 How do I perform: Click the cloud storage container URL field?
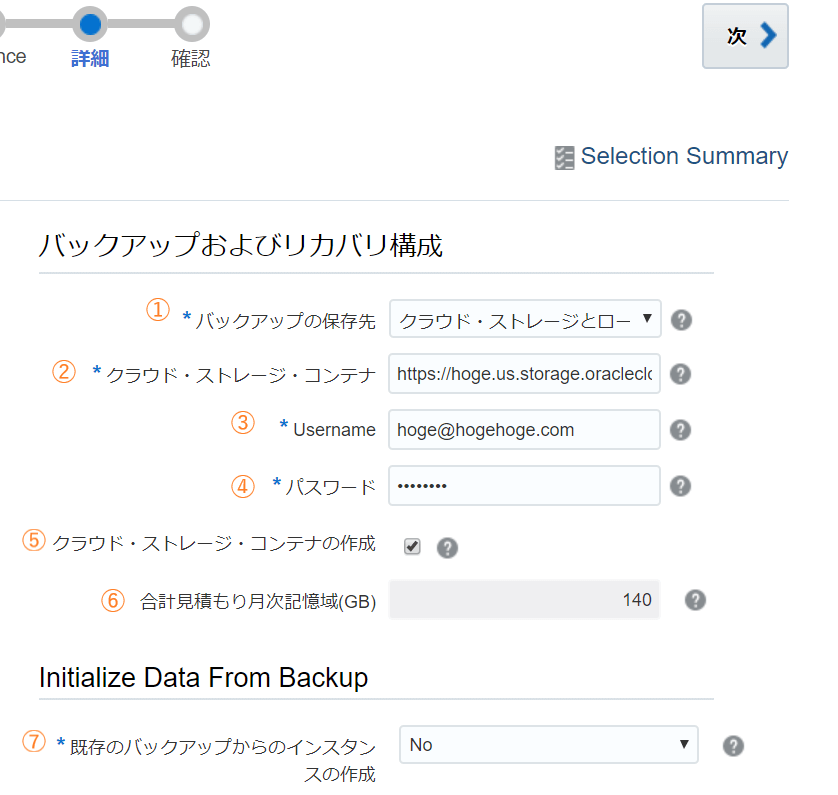tap(524, 373)
